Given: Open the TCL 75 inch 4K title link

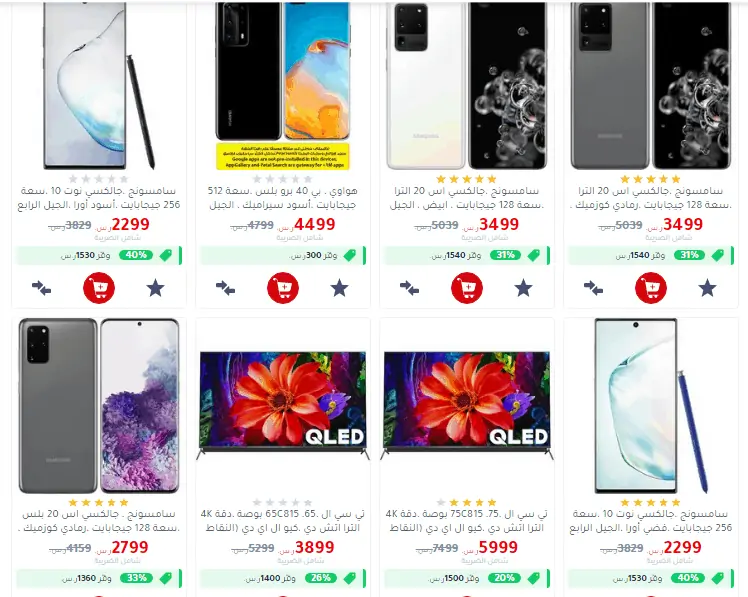Looking at the screenshot, I should 467,521.
